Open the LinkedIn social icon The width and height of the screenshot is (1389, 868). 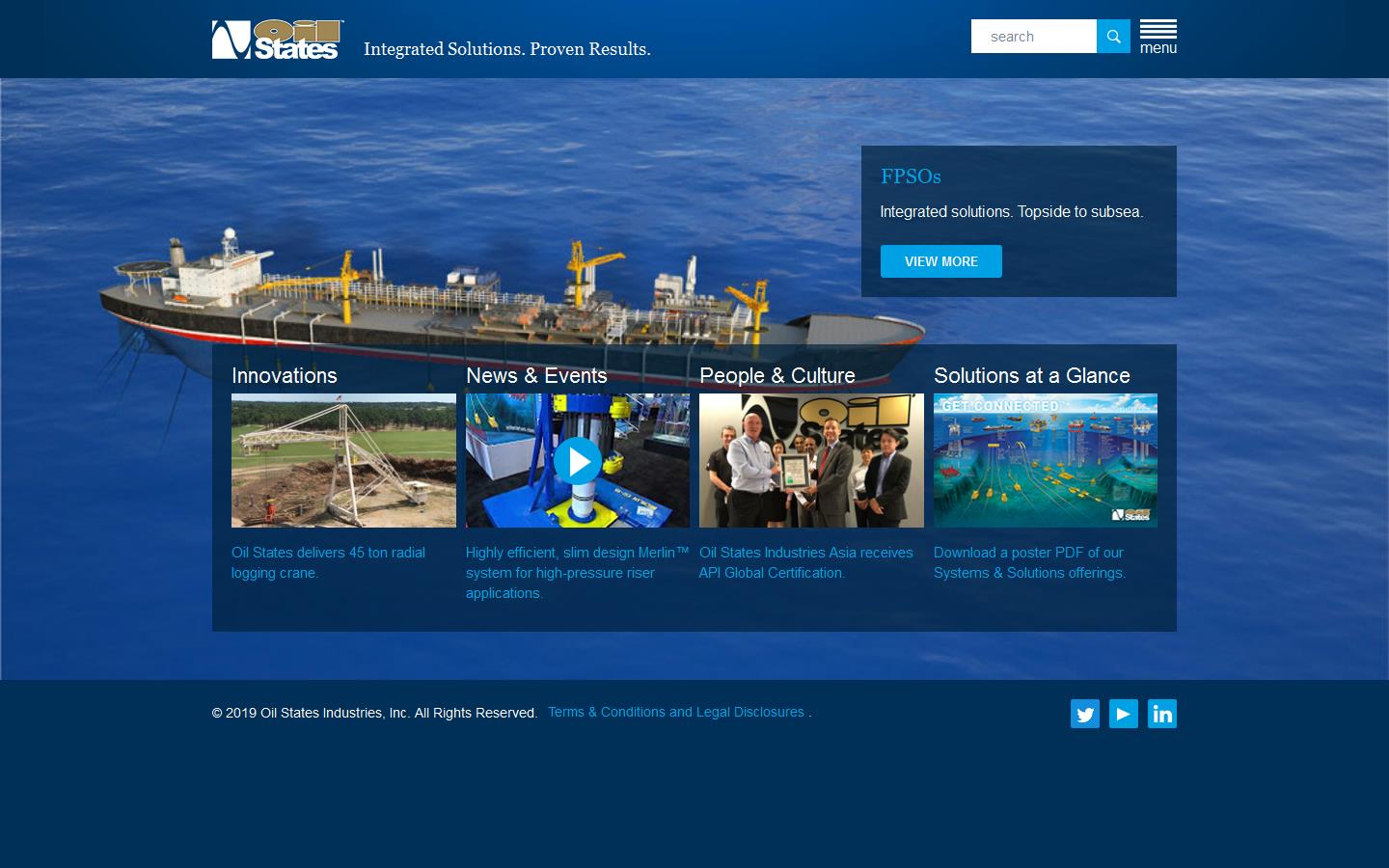tap(1162, 714)
